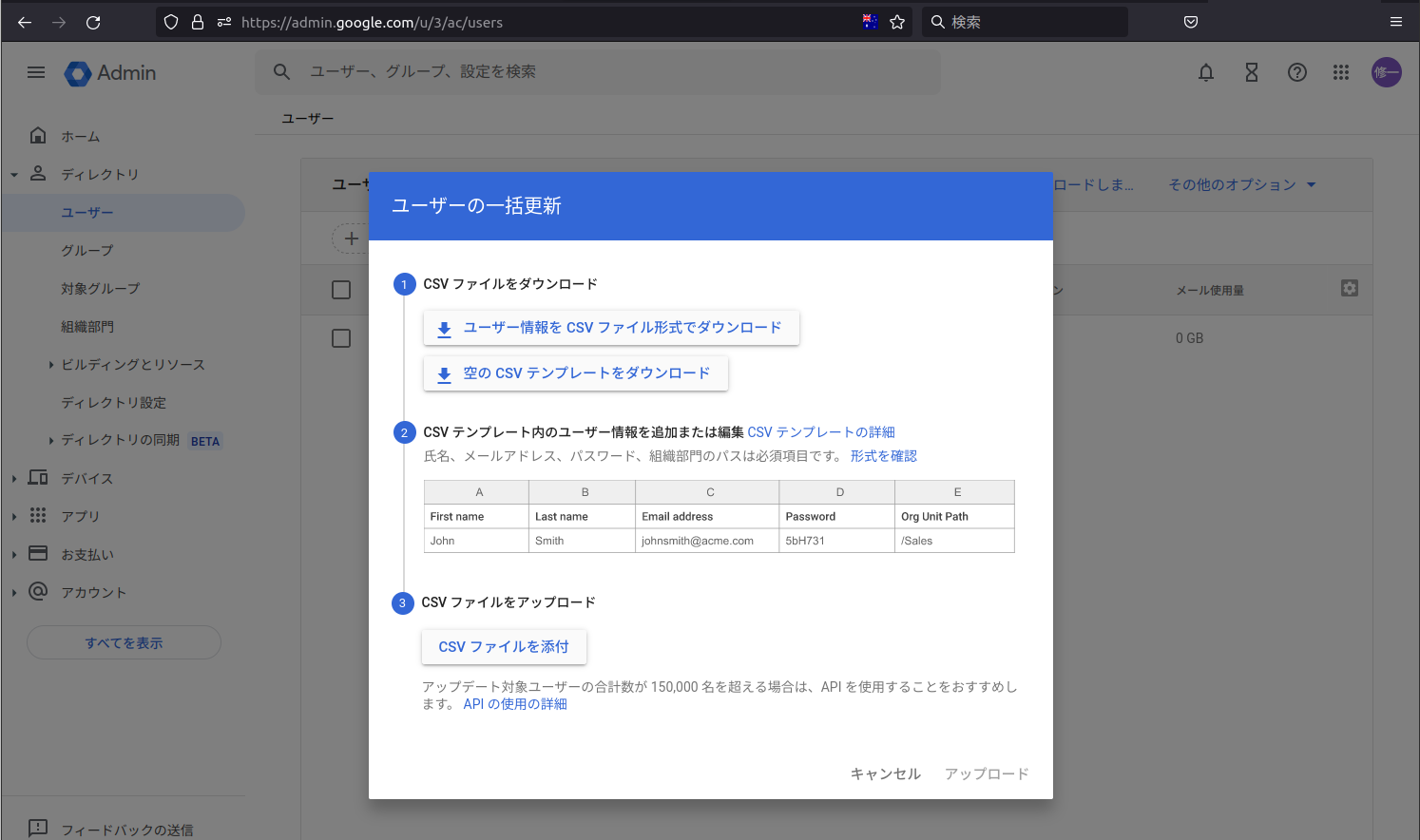Open the main hamburger menu beside Admin
The width and height of the screenshot is (1420, 840).
pos(36,72)
